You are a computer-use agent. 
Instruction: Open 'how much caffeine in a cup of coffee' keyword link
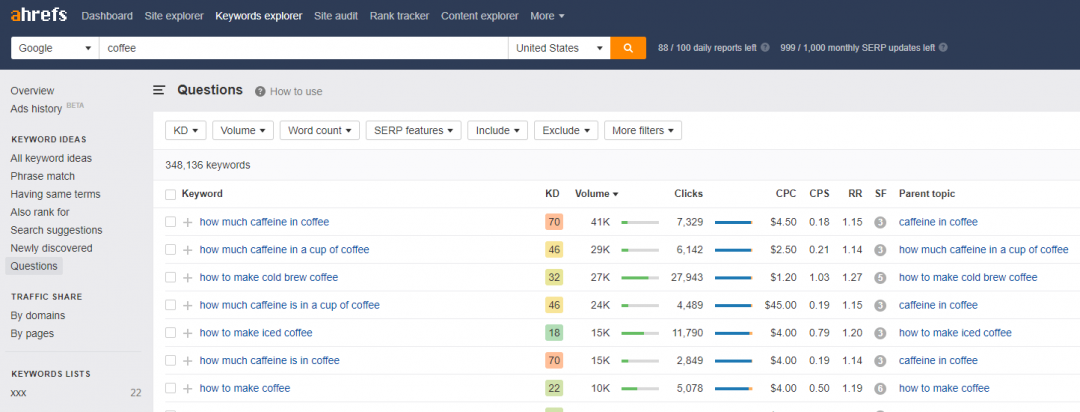tap(284, 250)
